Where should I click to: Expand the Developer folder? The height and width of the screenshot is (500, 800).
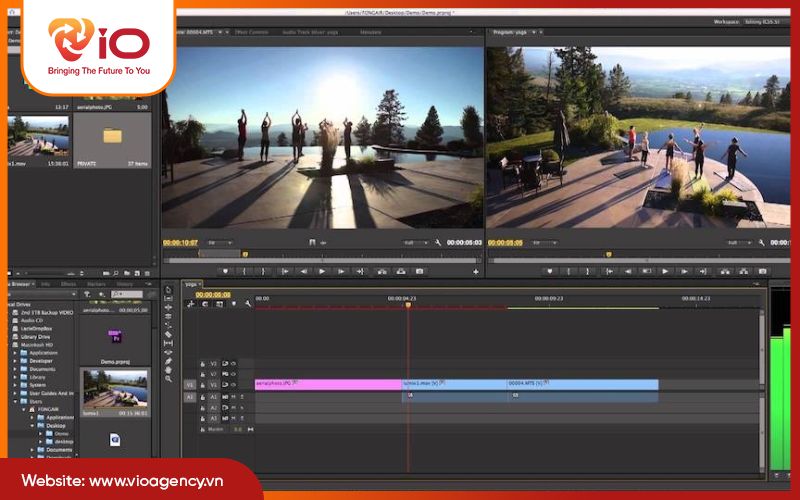[15, 361]
